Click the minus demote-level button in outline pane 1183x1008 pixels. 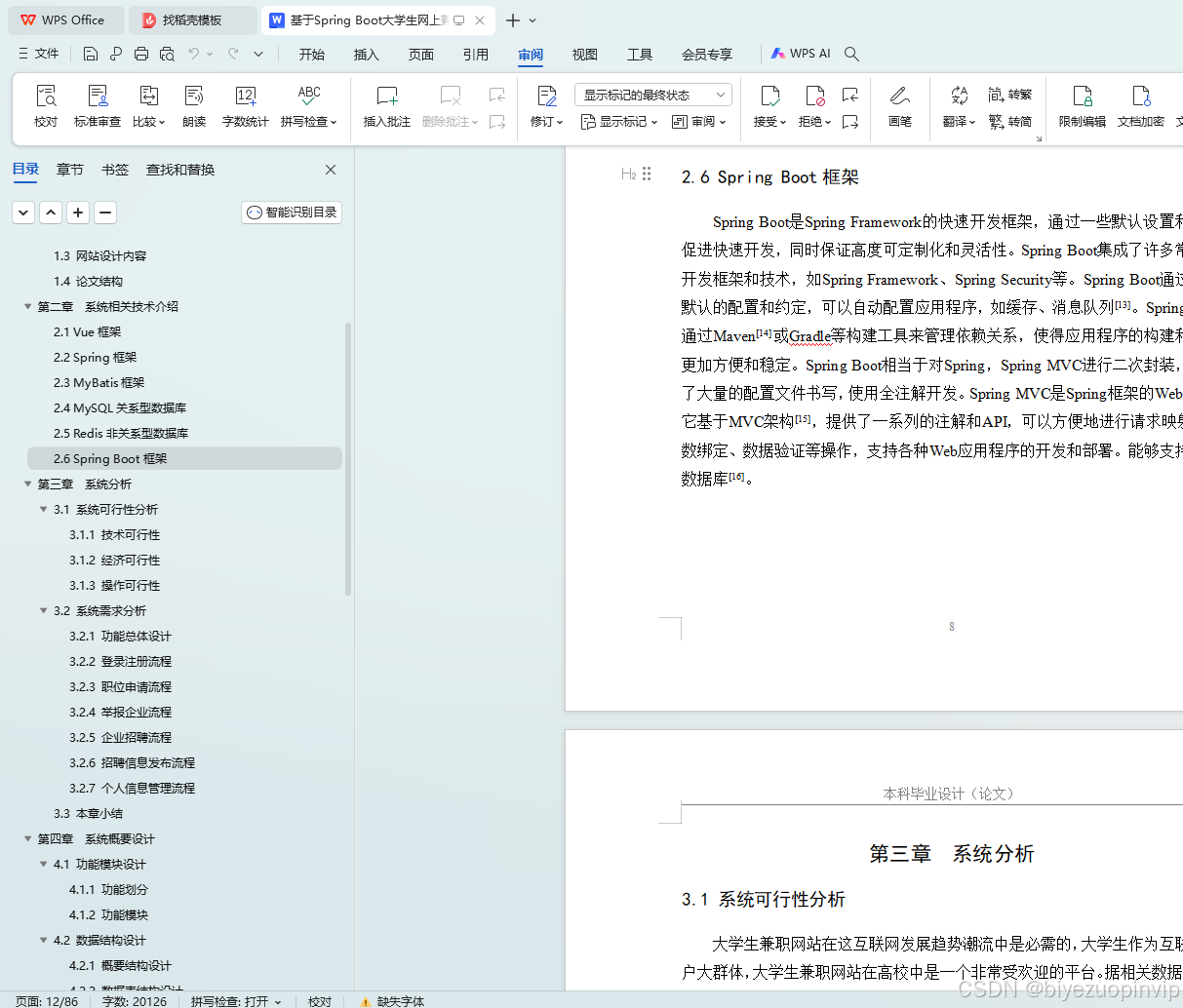[105, 212]
